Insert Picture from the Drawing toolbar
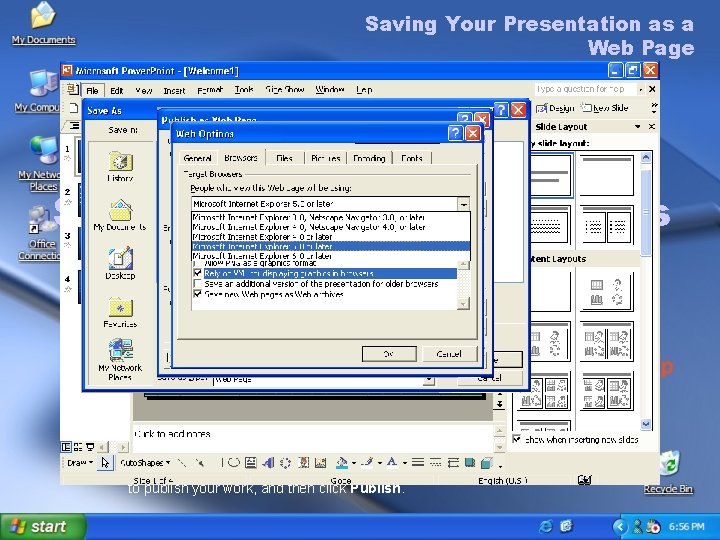The width and height of the screenshot is (720, 540). pyautogui.click(x=321, y=462)
